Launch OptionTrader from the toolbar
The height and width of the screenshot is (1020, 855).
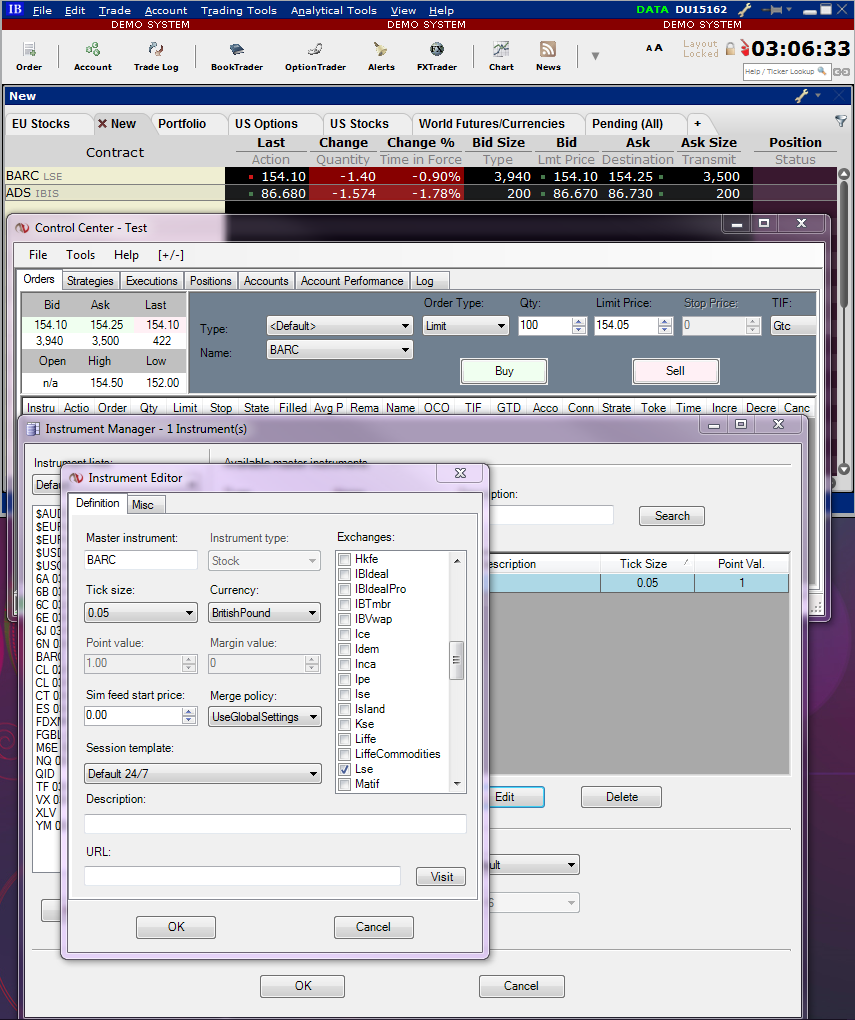click(x=315, y=57)
